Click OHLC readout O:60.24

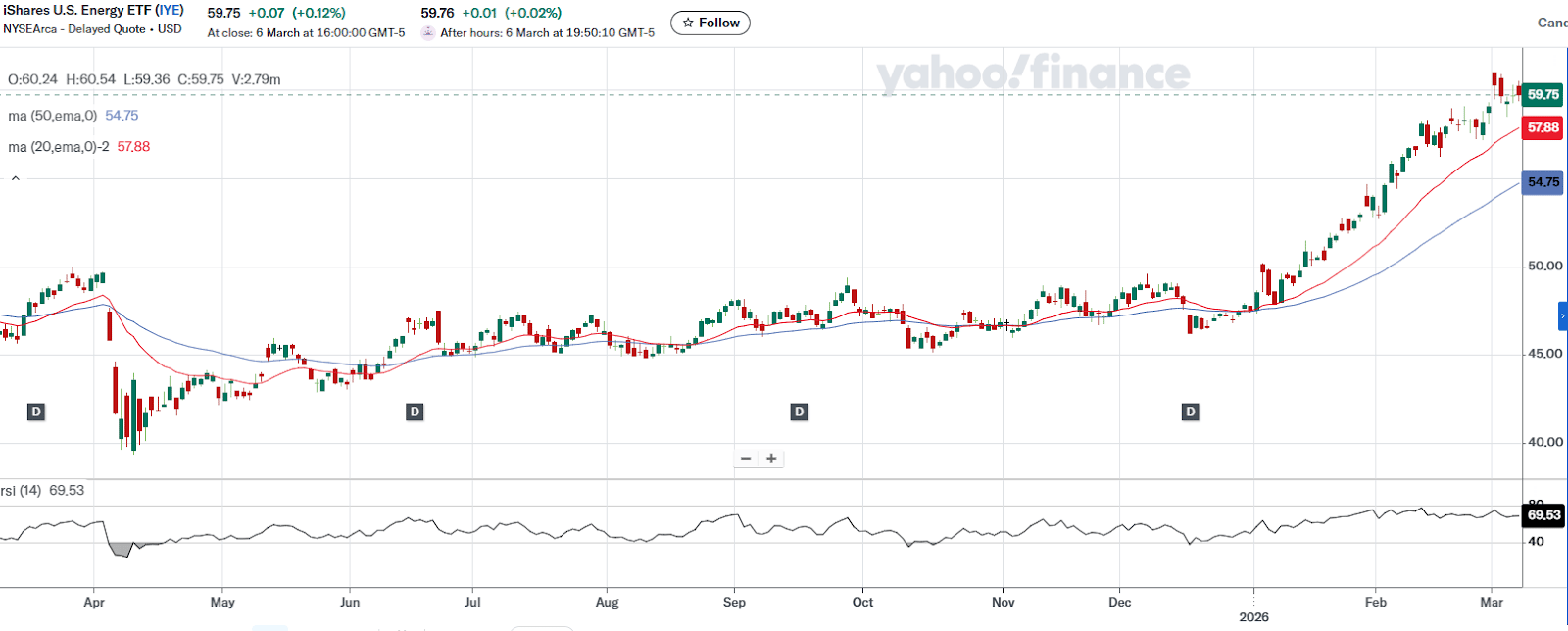tap(32, 79)
